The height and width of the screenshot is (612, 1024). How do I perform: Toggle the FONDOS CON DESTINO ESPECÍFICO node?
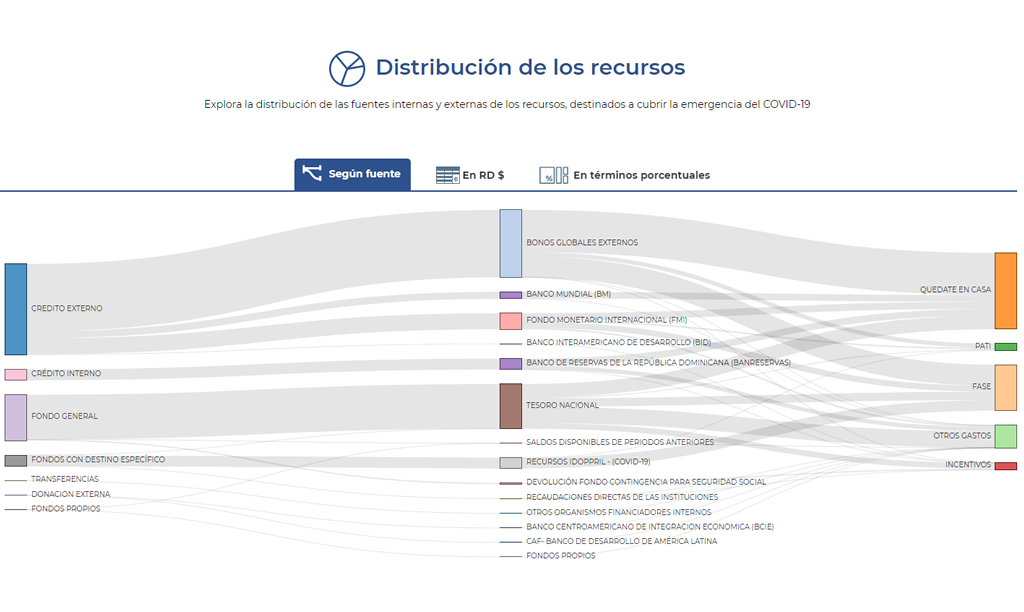coord(14,459)
